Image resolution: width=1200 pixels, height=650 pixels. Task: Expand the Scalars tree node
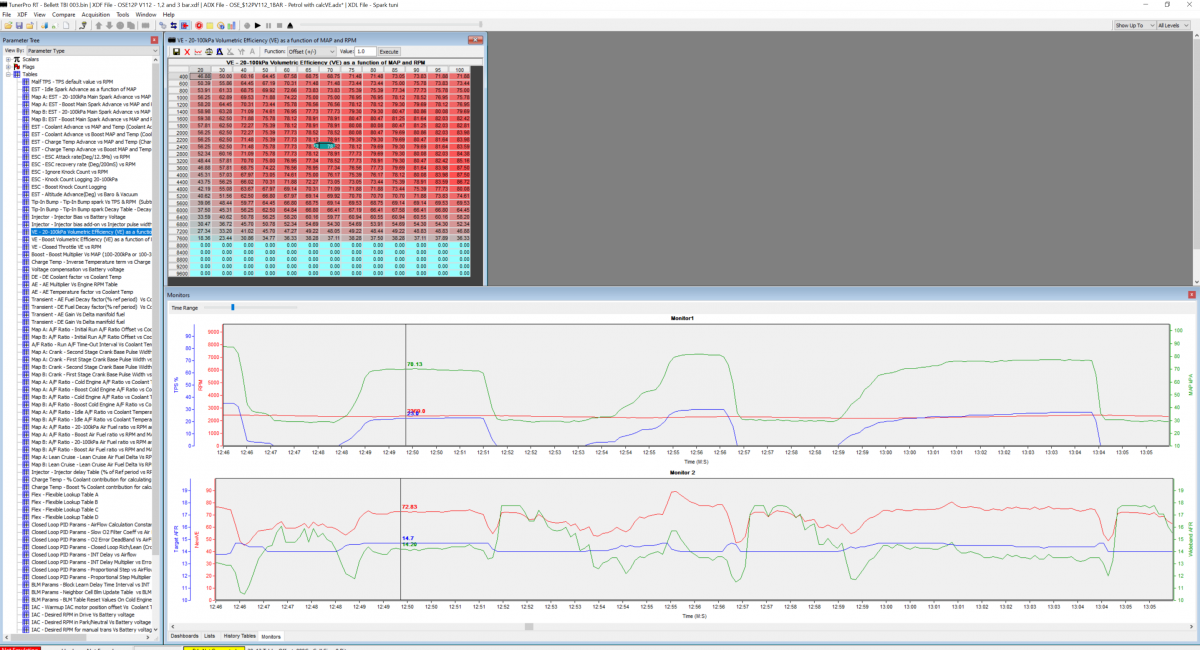[x=8, y=59]
